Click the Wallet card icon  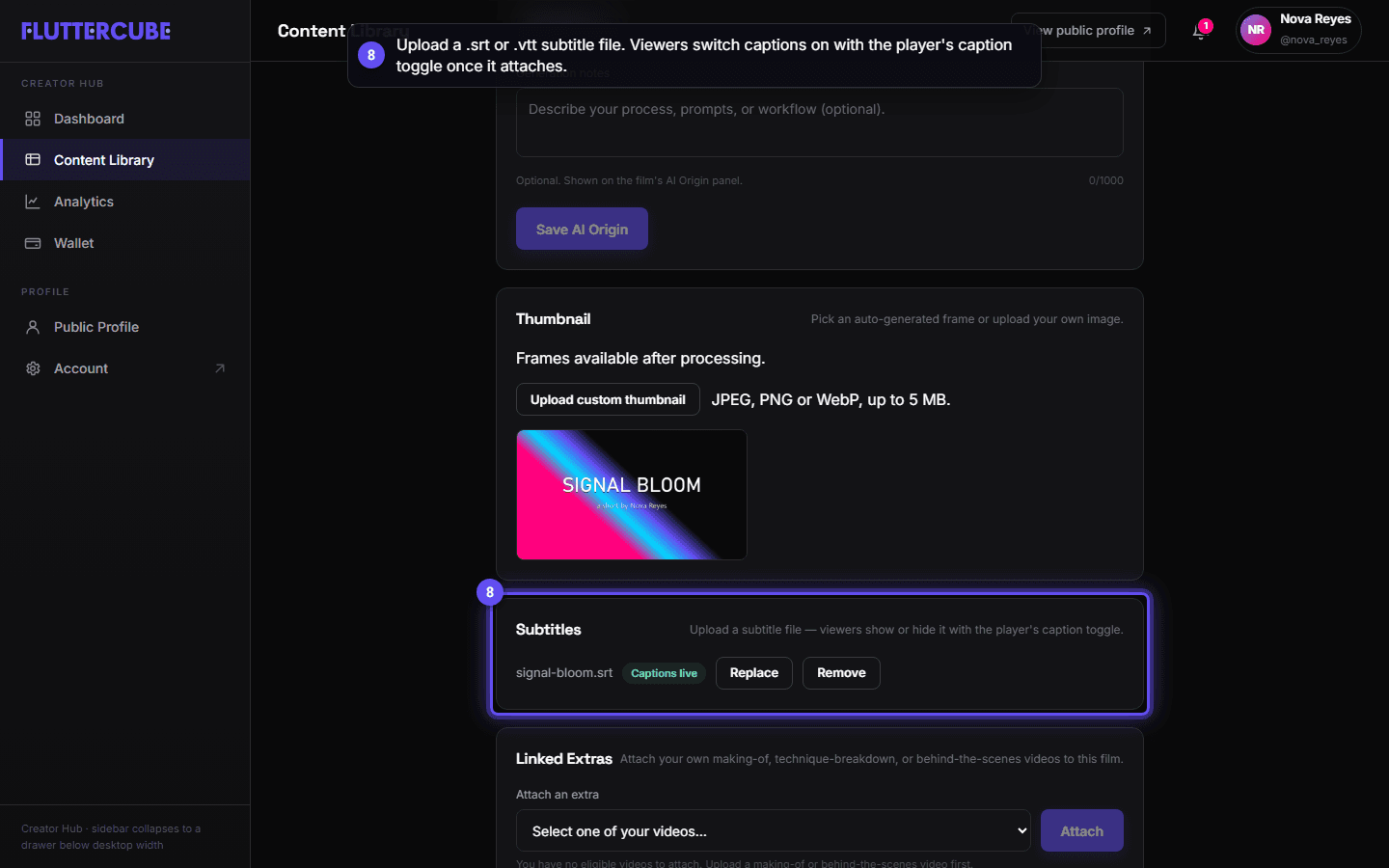(33, 243)
